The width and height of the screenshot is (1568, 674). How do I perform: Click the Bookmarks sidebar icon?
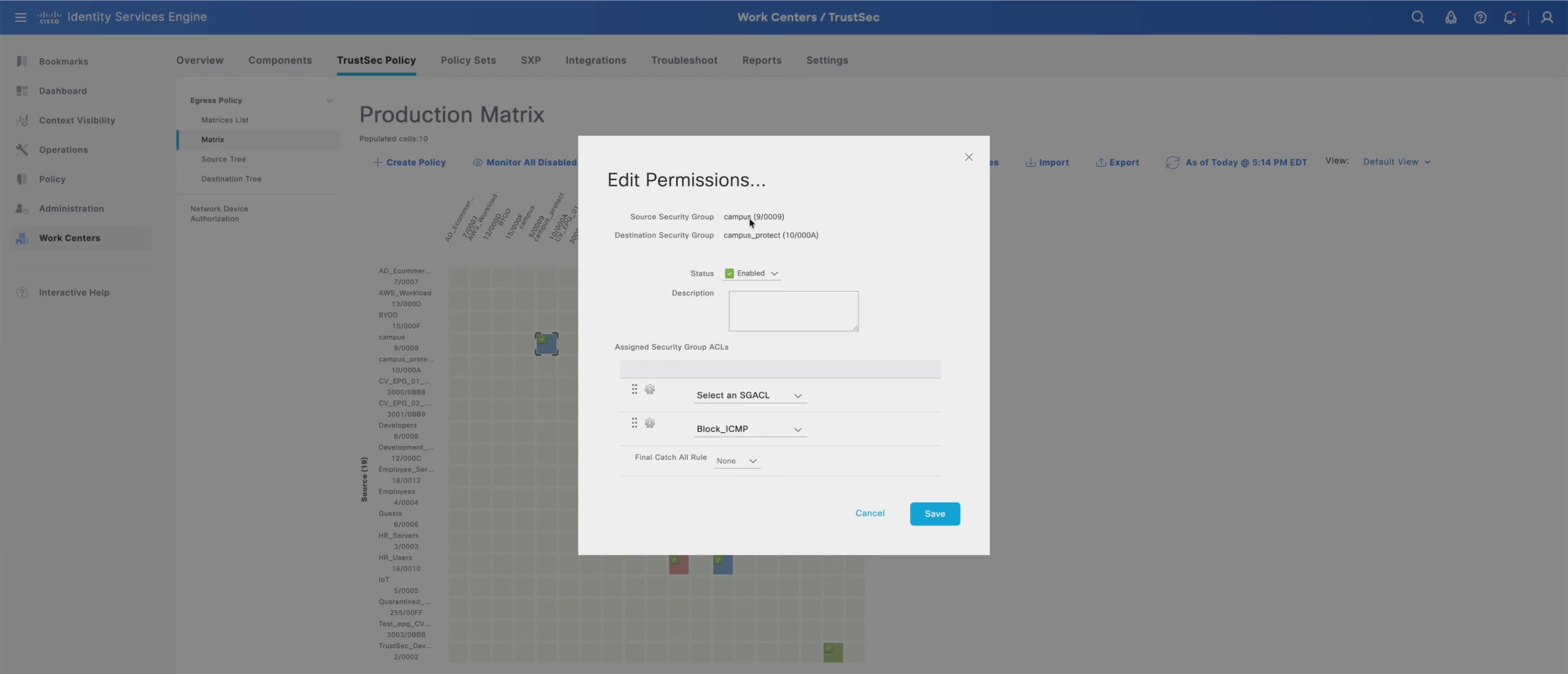[22, 62]
